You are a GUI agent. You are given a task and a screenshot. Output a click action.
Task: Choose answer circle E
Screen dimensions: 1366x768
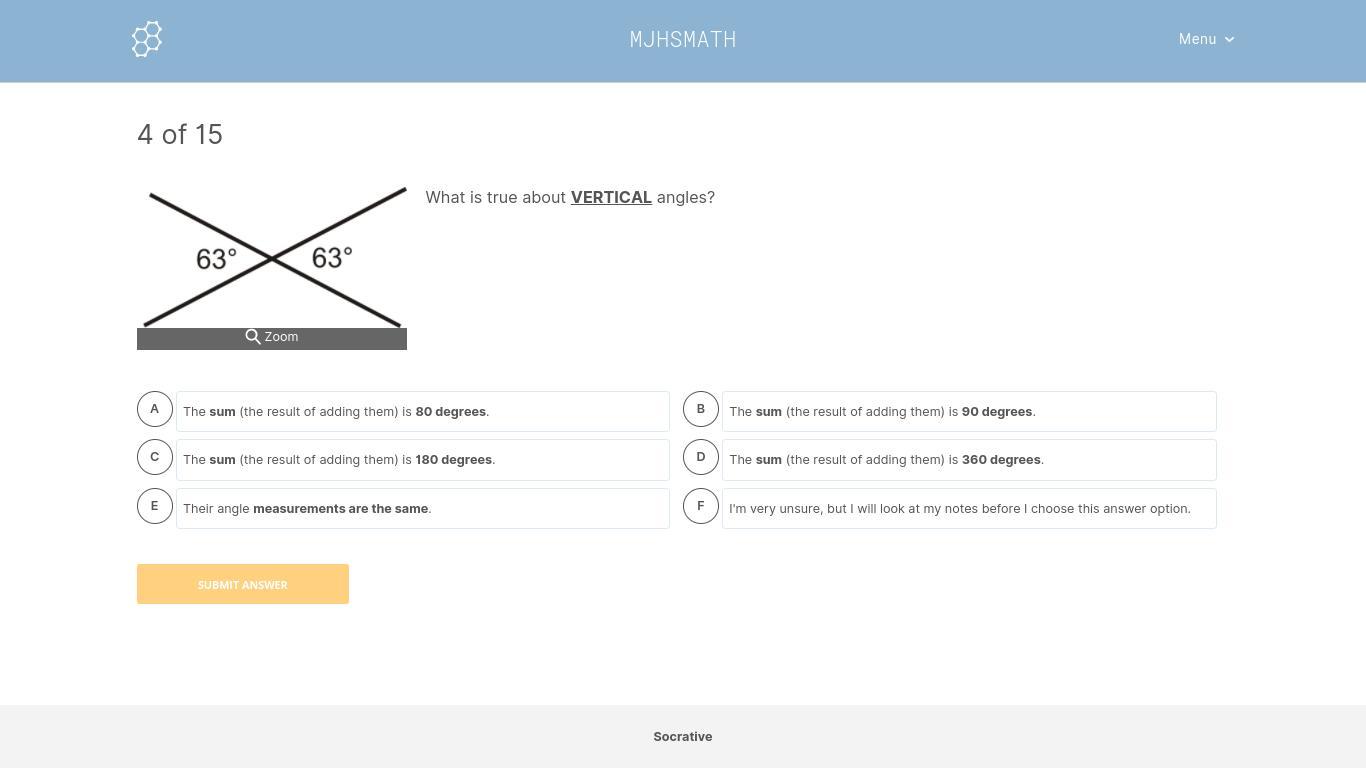pos(155,506)
